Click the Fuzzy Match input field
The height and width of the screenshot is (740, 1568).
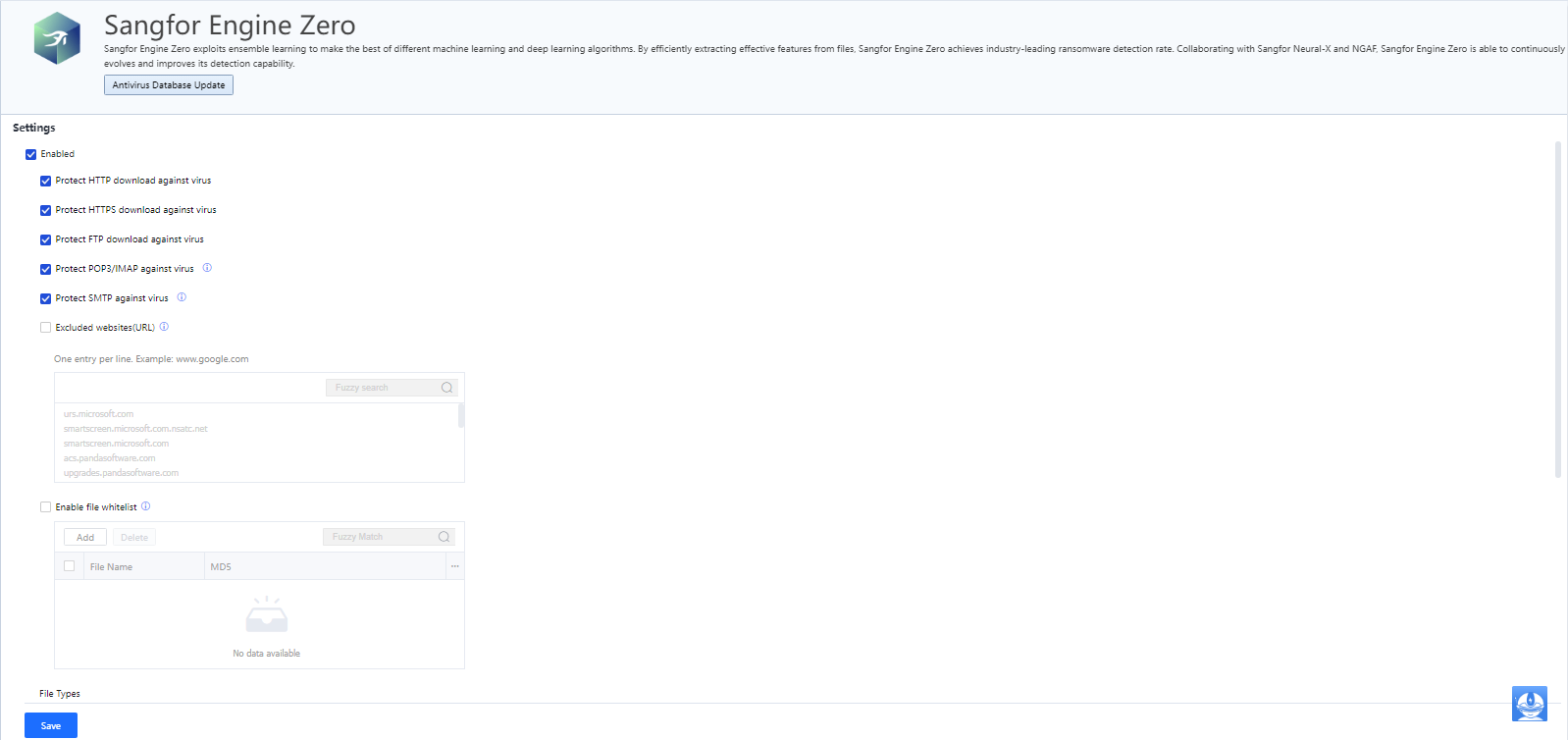pos(380,537)
